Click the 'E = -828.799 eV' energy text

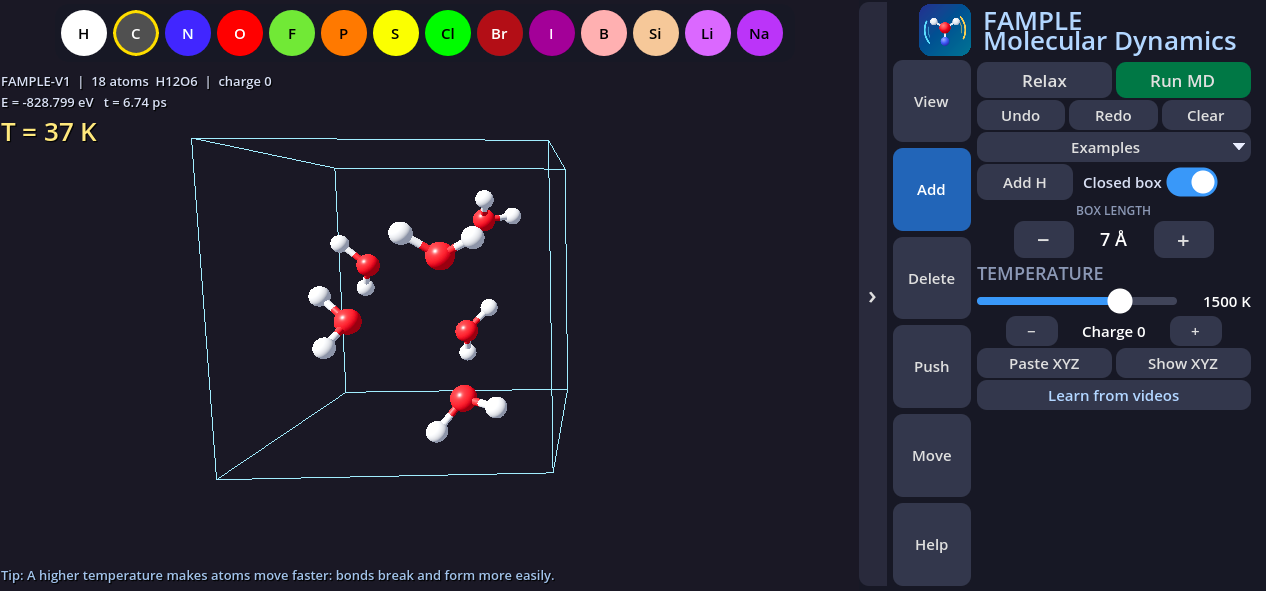point(49,102)
